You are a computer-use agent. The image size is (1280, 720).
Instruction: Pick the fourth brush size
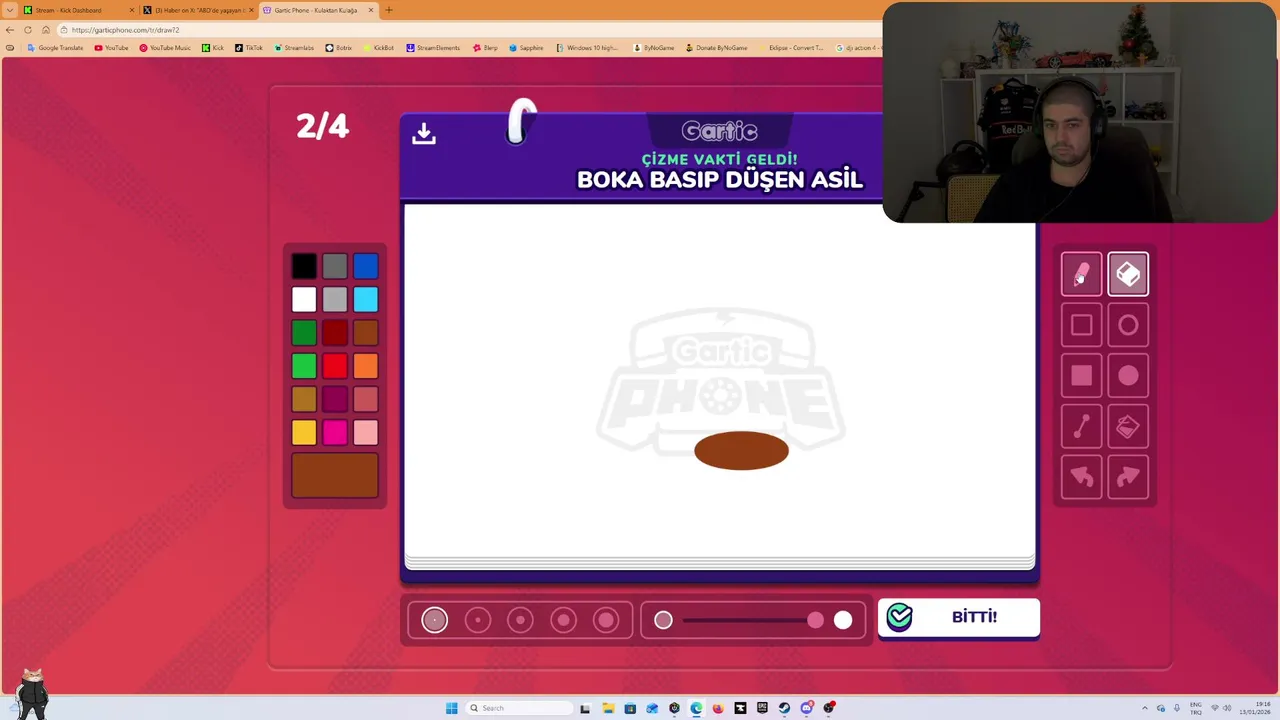(563, 620)
